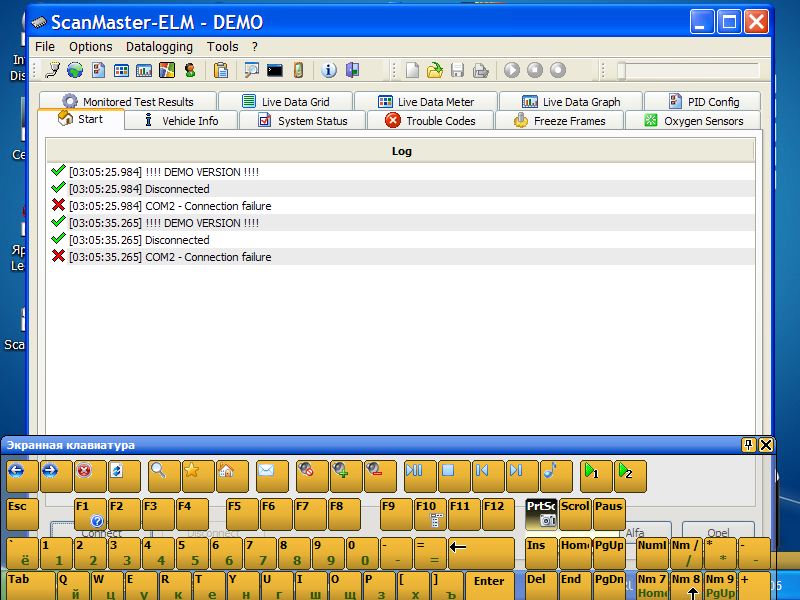
Task: Click the clipboard icon in the toolbar
Action: coord(221,70)
